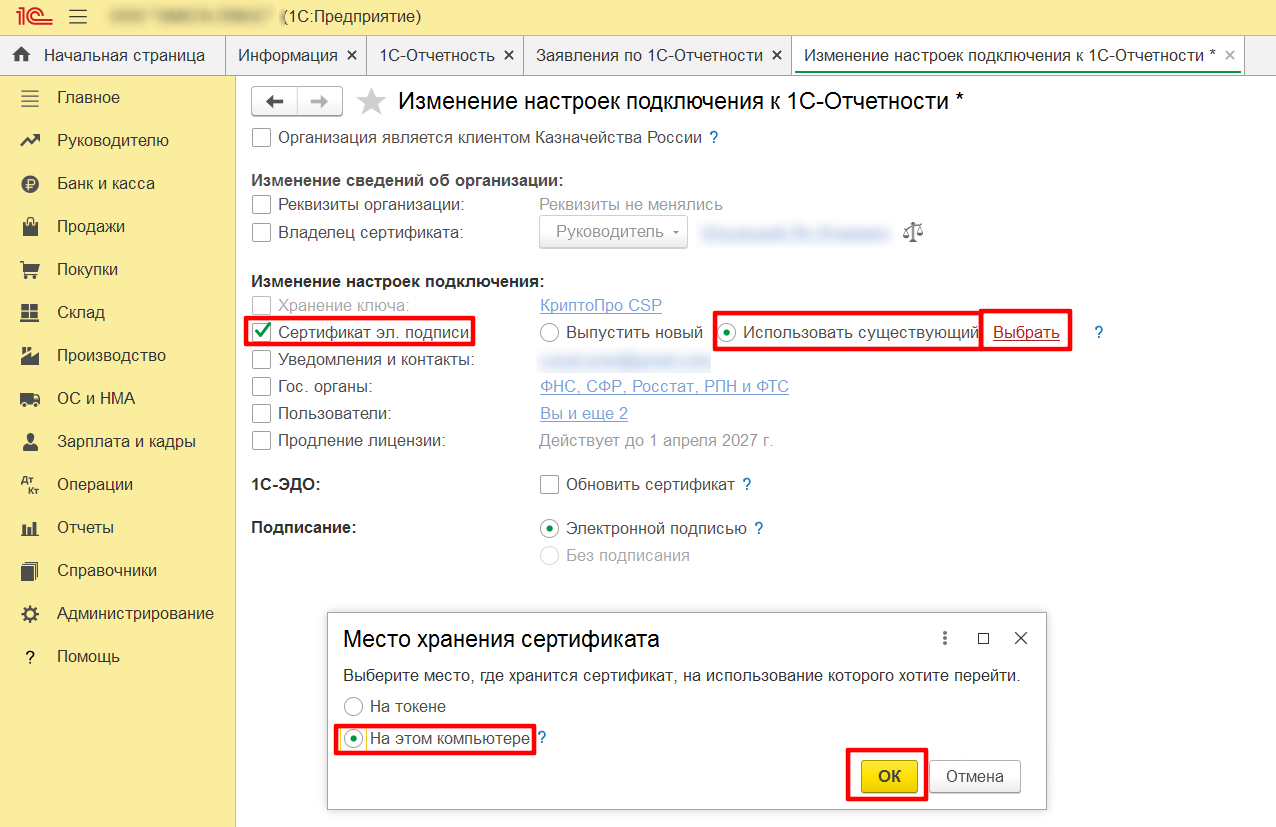1276x827 pixels.
Task: Expand the Руководитель dropdown
Action: point(614,232)
